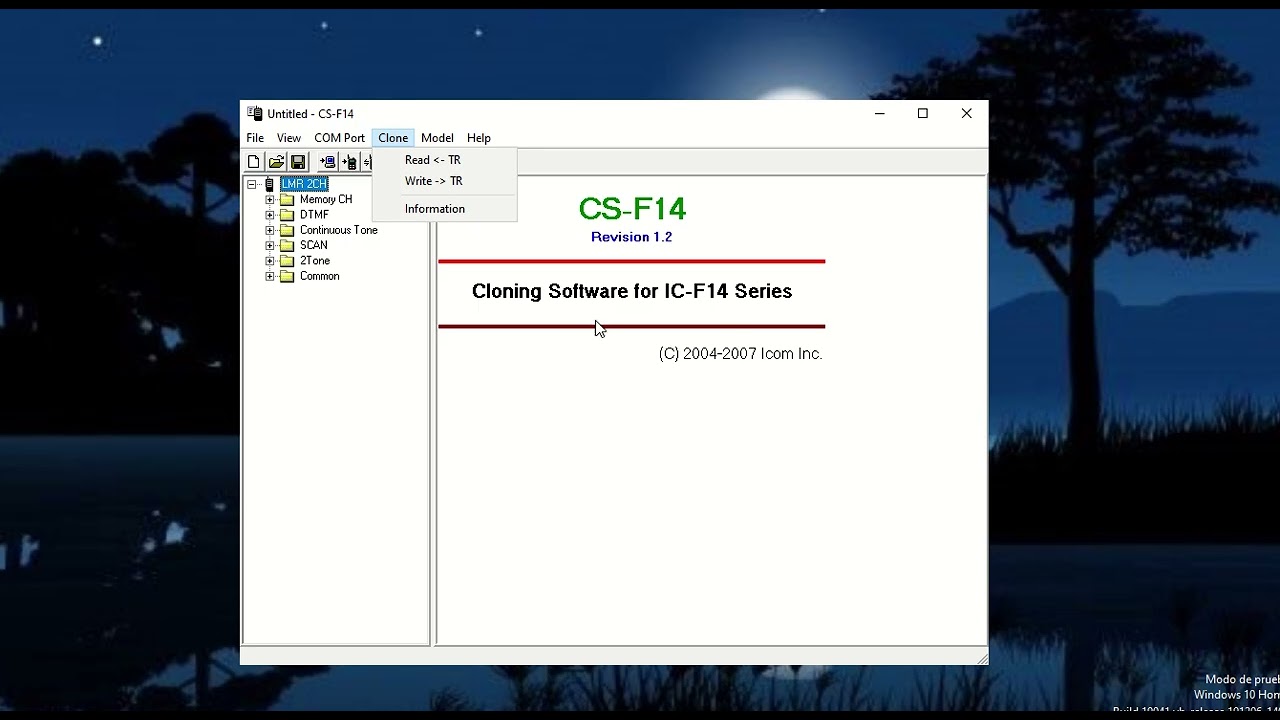The image size is (1280, 720).
Task: Click the folder icon next to SCAN
Action: [x=287, y=246]
